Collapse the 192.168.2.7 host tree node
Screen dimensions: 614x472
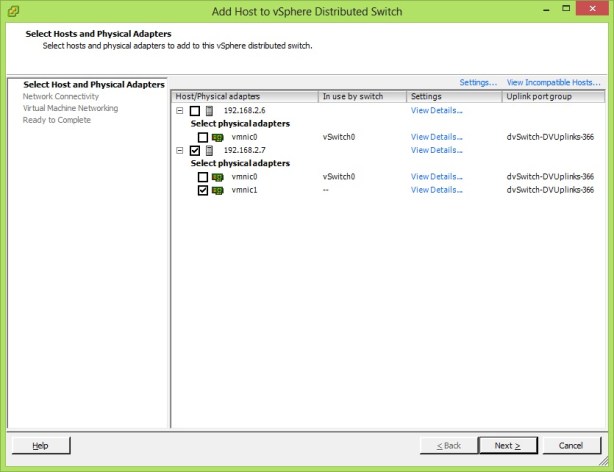(x=180, y=151)
